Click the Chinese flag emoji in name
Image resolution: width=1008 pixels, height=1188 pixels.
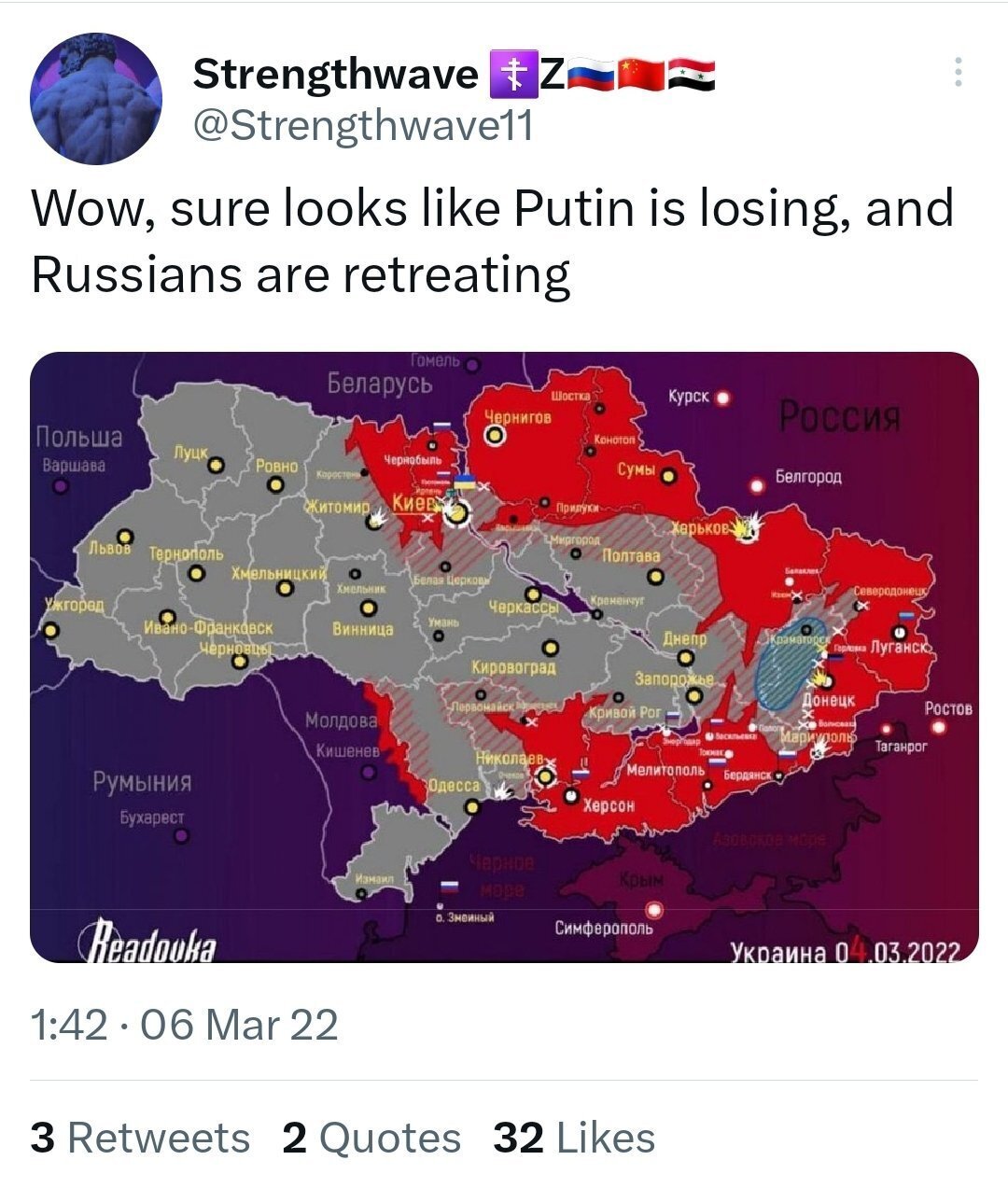pyautogui.click(x=640, y=76)
